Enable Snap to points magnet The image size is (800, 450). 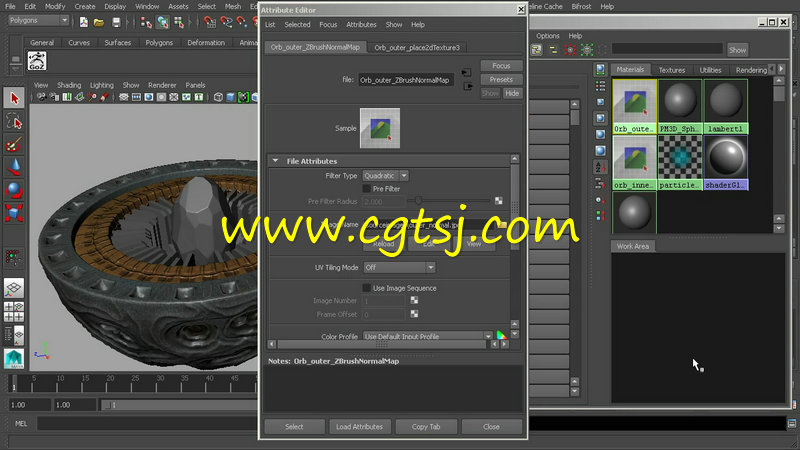click(x=242, y=21)
